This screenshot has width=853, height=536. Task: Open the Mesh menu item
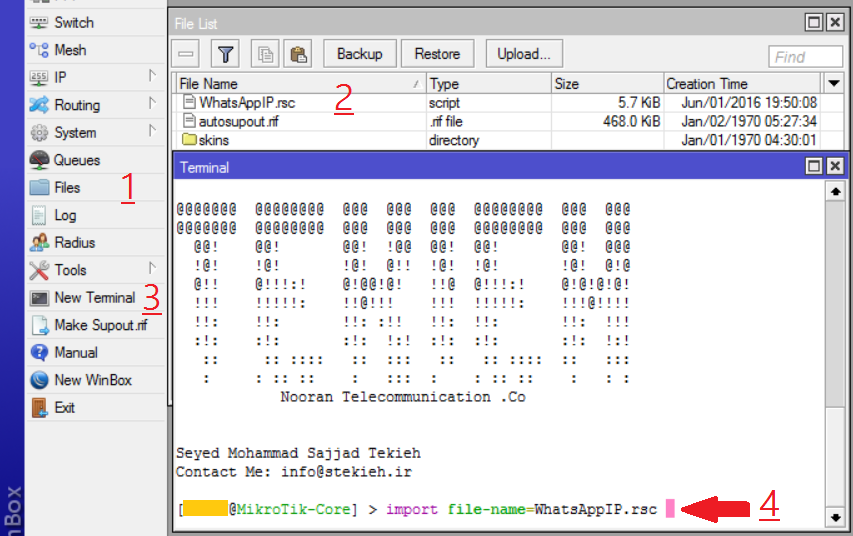point(95,50)
